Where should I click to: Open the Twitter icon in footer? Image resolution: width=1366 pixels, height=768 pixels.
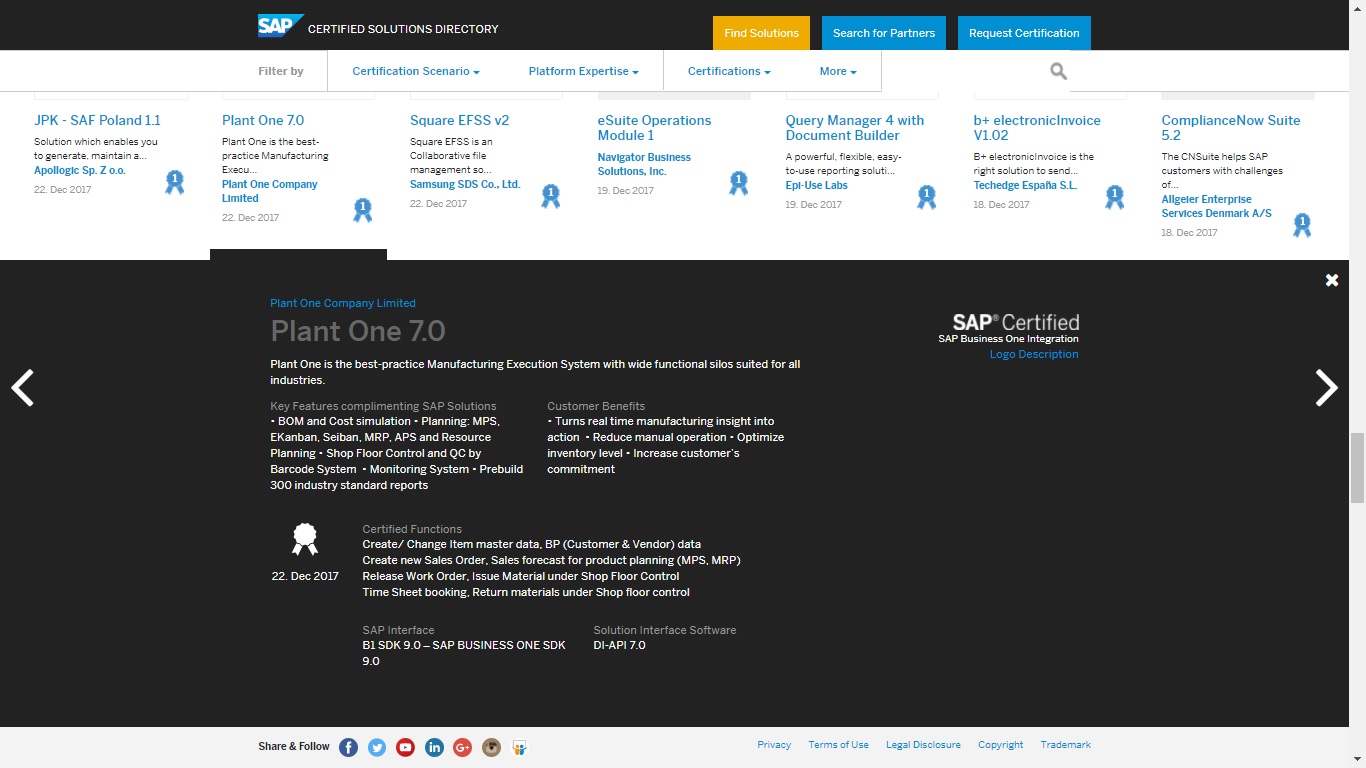pyautogui.click(x=377, y=747)
